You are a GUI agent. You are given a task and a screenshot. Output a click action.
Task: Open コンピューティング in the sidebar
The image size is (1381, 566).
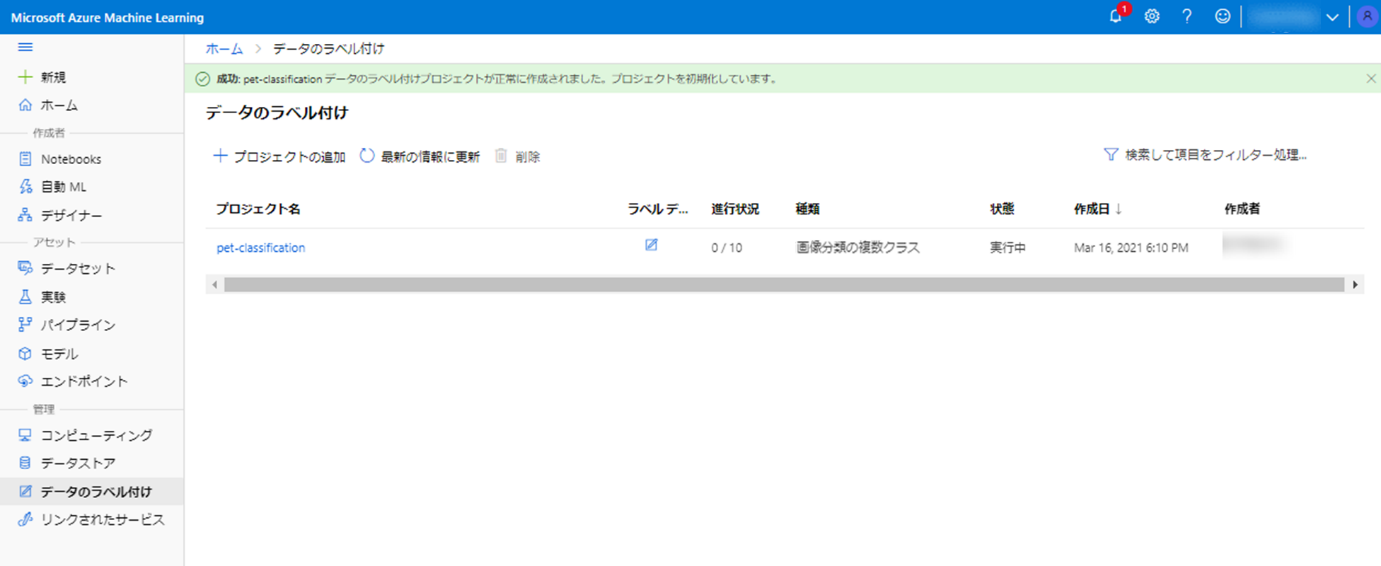pyautogui.click(x=86, y=436)
